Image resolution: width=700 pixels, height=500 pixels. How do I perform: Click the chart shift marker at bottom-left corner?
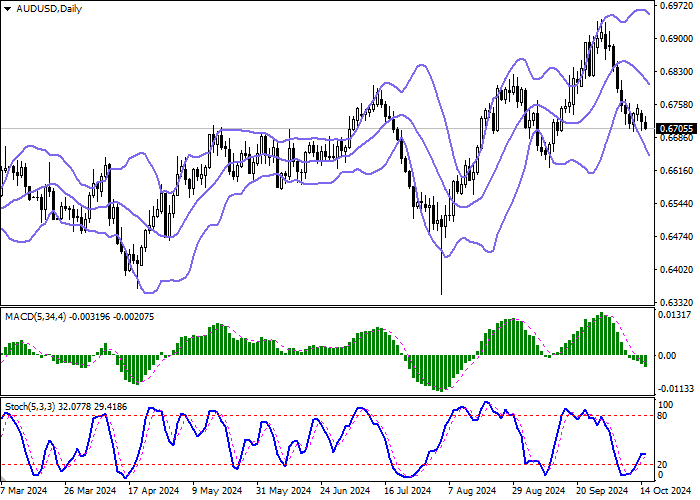(x=3, y=479)
